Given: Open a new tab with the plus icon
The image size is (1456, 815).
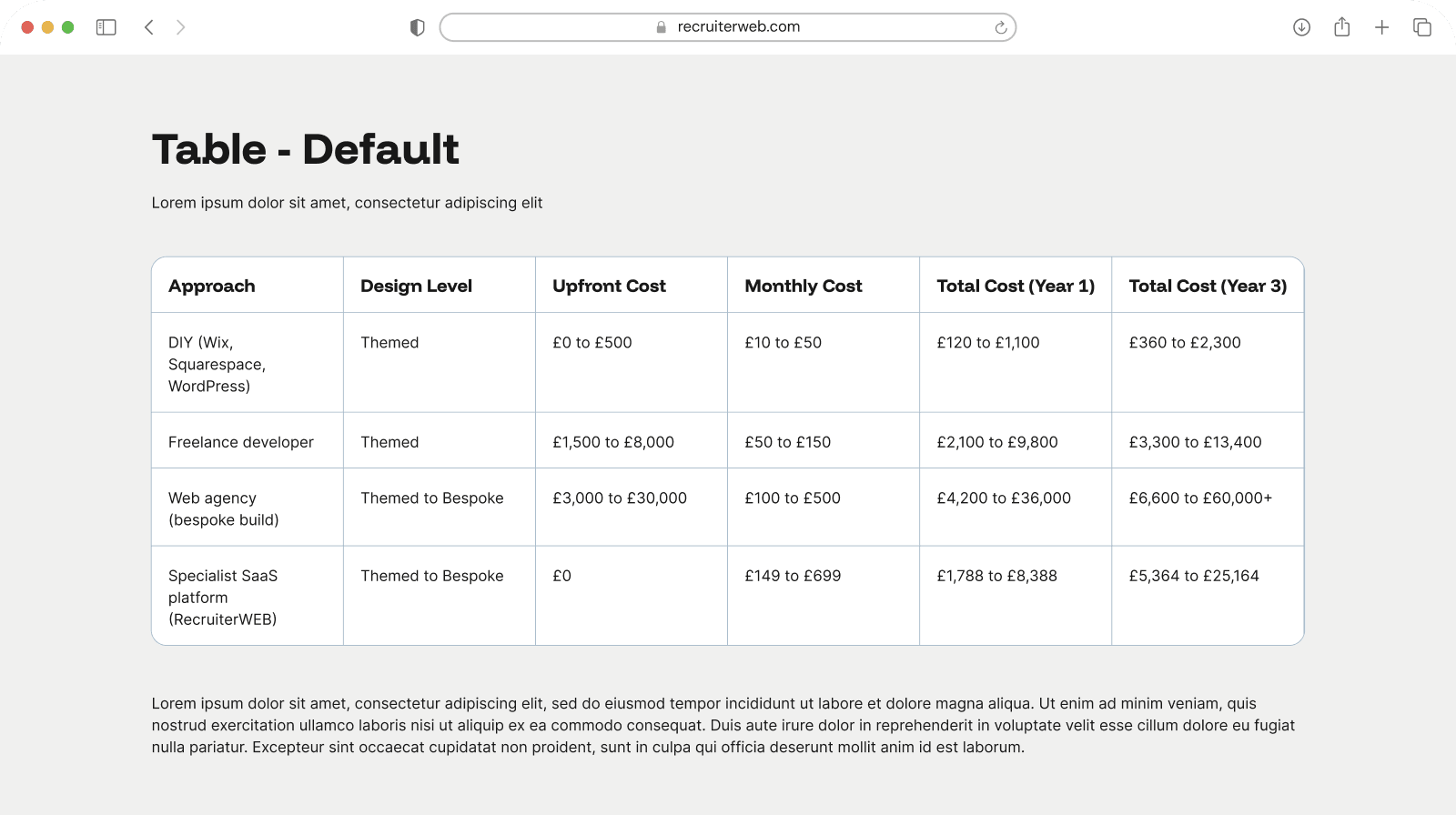Looking at the screenshot, I should (x=1382, y=27).
